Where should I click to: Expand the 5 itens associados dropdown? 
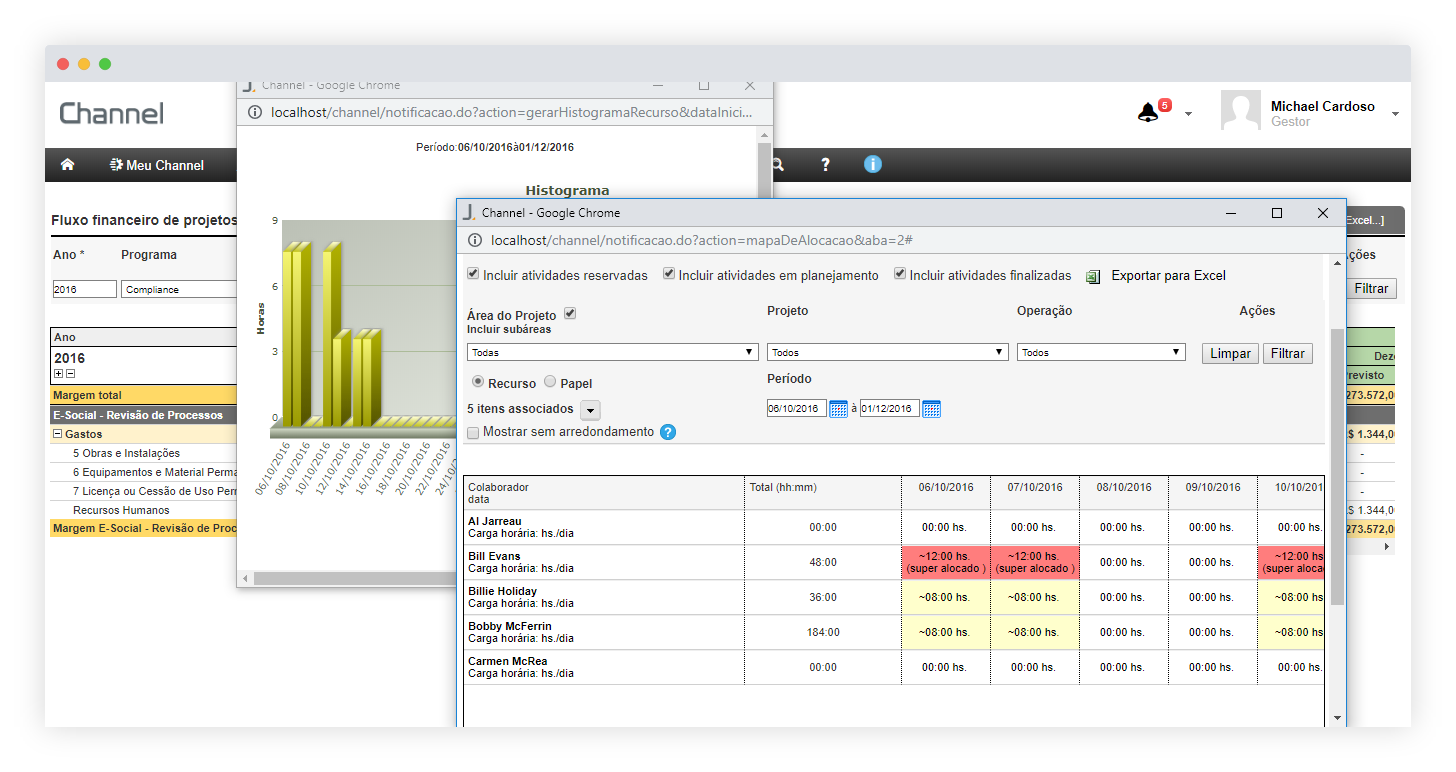tap(590, 410)
